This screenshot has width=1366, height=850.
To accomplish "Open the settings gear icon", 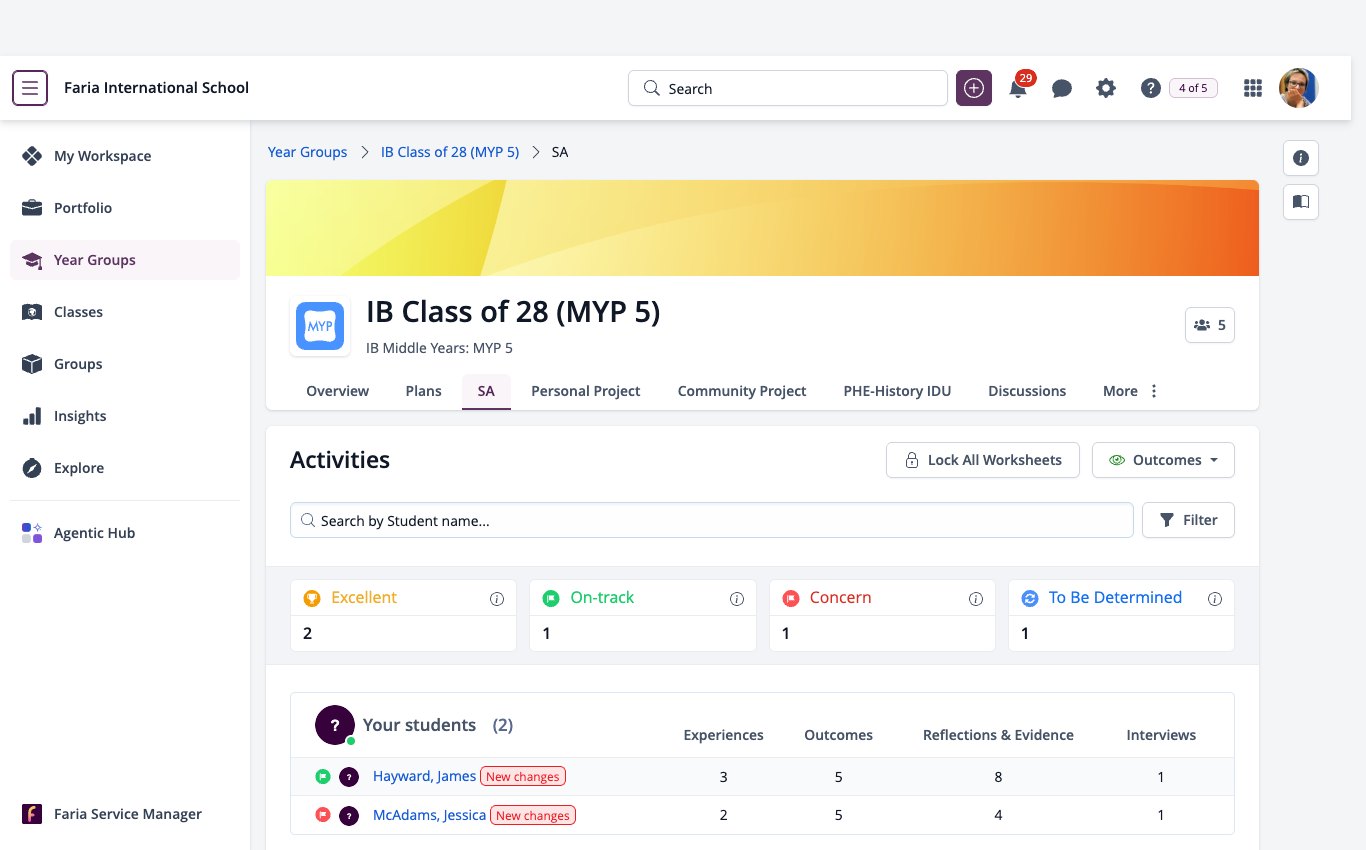I will point(1106,88).
